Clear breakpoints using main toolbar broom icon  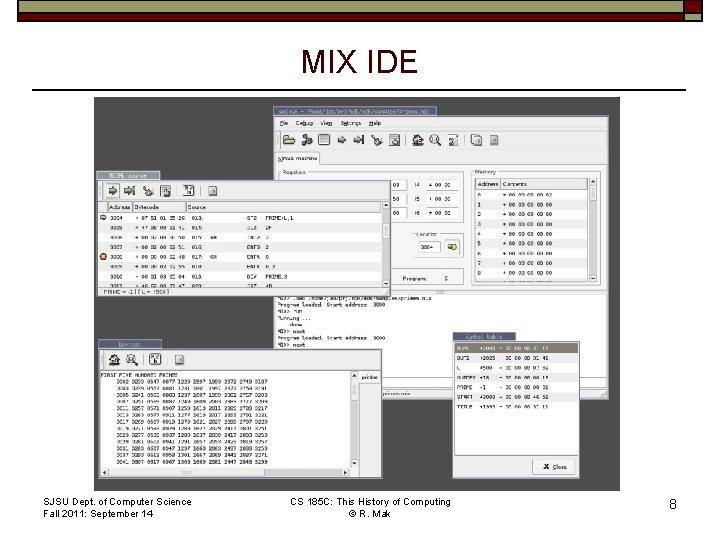[x=377, y=140]
